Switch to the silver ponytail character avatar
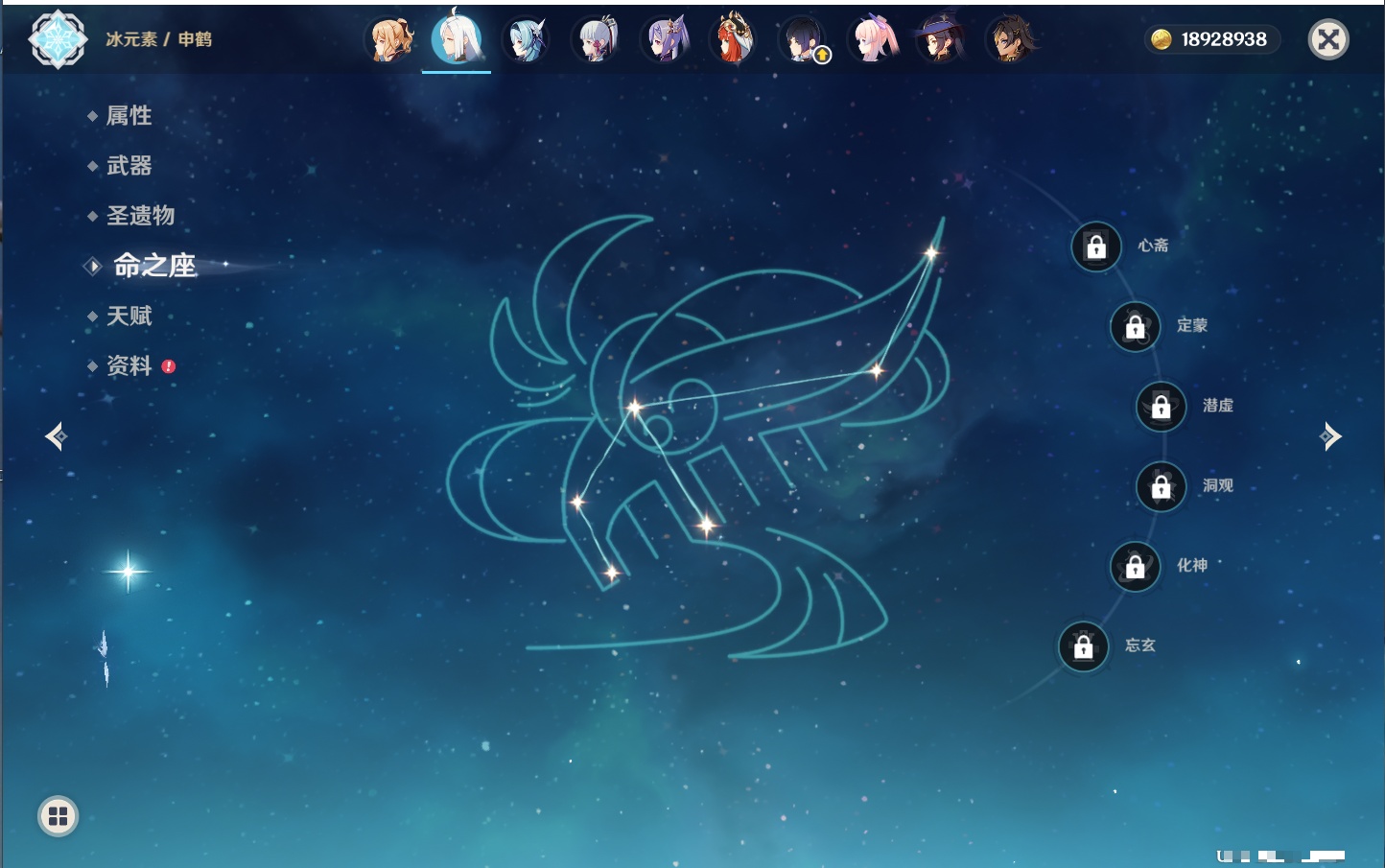 pyautogui.click(x=595, y=39)
